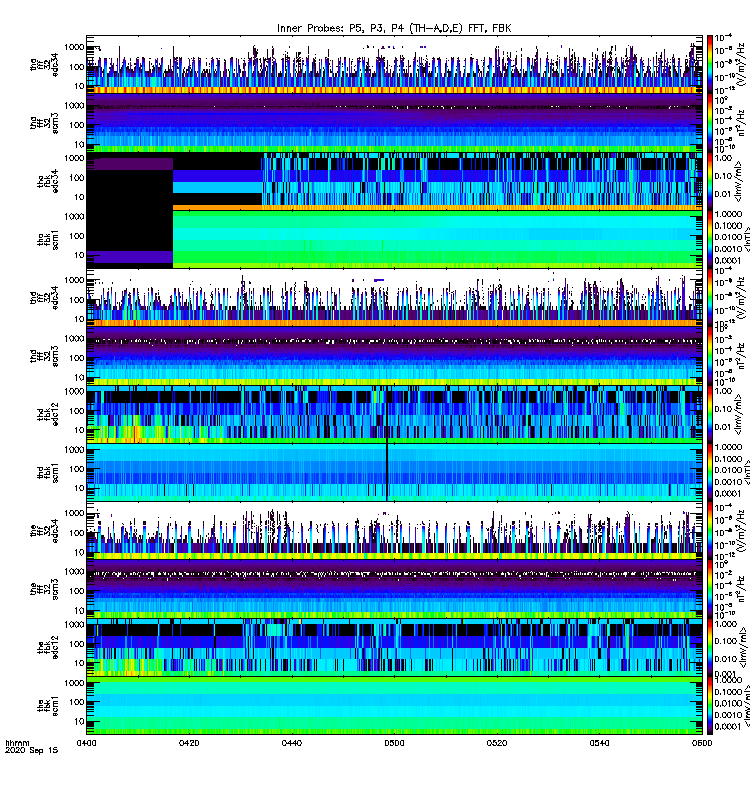
Task: Select the 0500 time tick label
Action: pyautogui.click(x=394, y=743)
